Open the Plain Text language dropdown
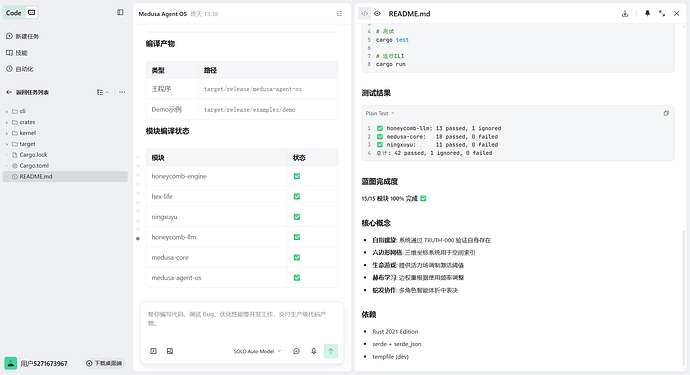This screenshot has width=690, height=375. 380,113
